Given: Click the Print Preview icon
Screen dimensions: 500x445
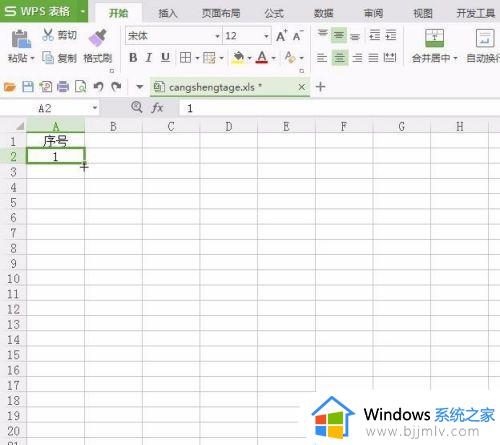Looking at the screenshot, I should [80, 87].
